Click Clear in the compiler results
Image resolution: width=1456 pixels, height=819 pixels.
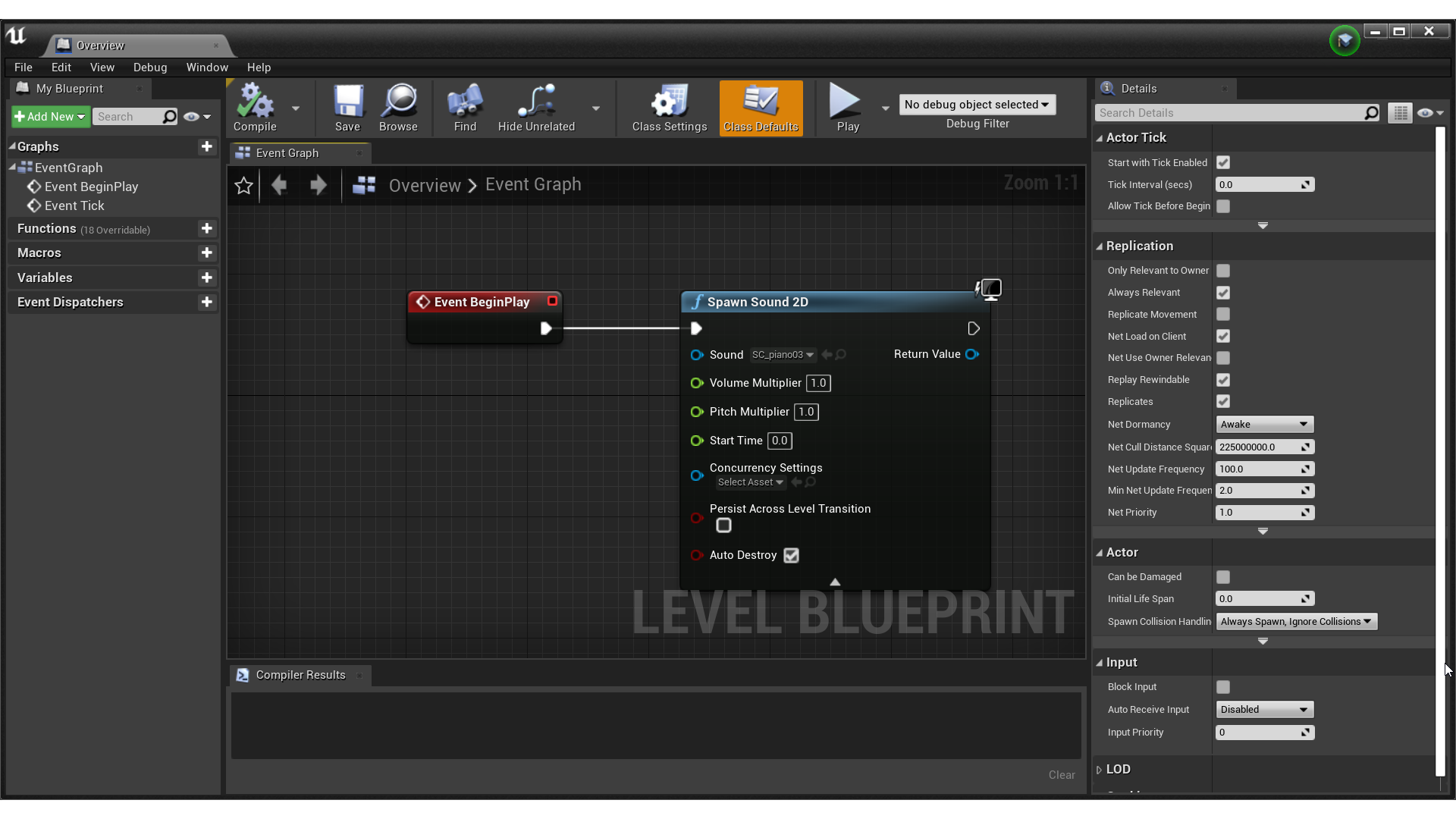pyautogui.click(x=1061, y=775)
